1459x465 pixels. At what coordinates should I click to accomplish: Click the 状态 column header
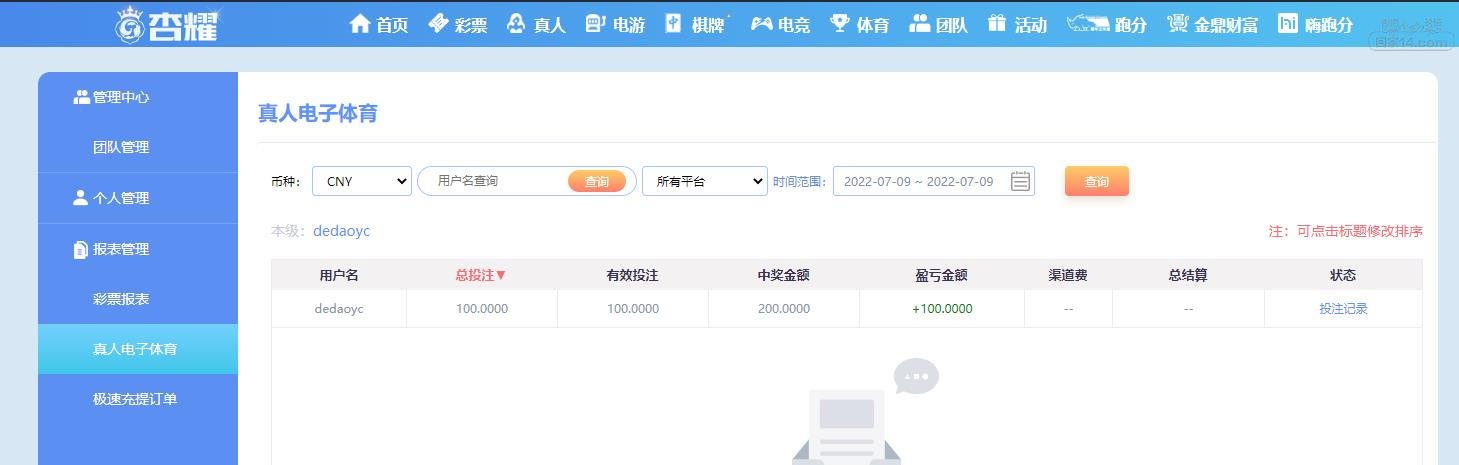coord(1343,275)
